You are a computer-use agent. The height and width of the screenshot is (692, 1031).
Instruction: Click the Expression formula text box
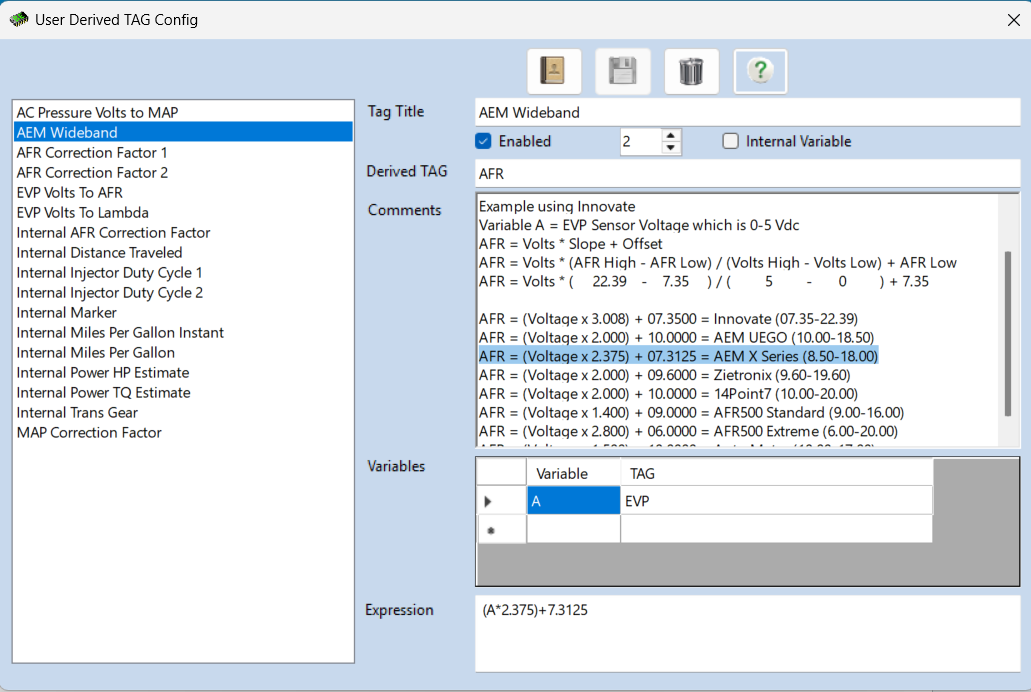[745, 633]
